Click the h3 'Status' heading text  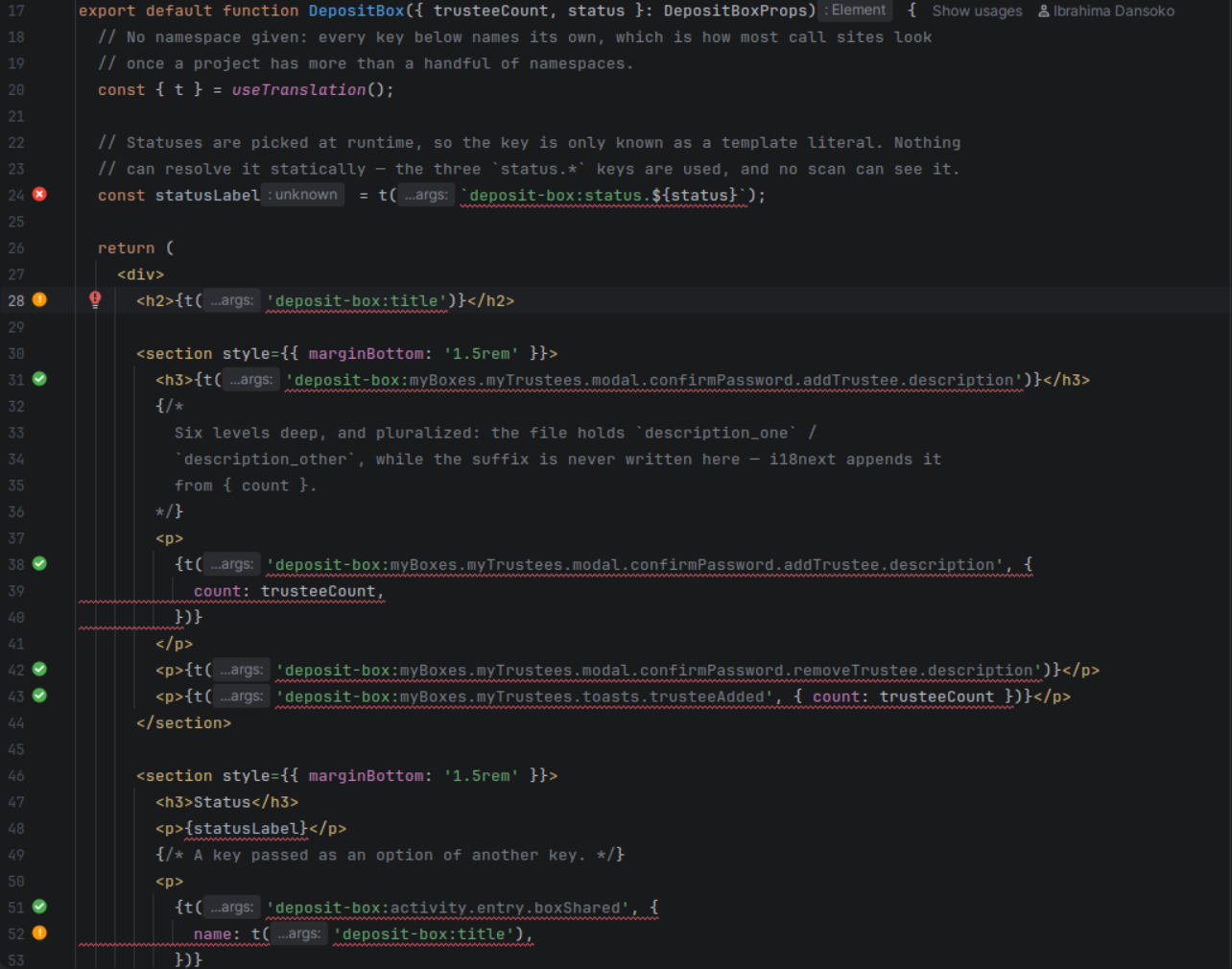coord(222,802)
